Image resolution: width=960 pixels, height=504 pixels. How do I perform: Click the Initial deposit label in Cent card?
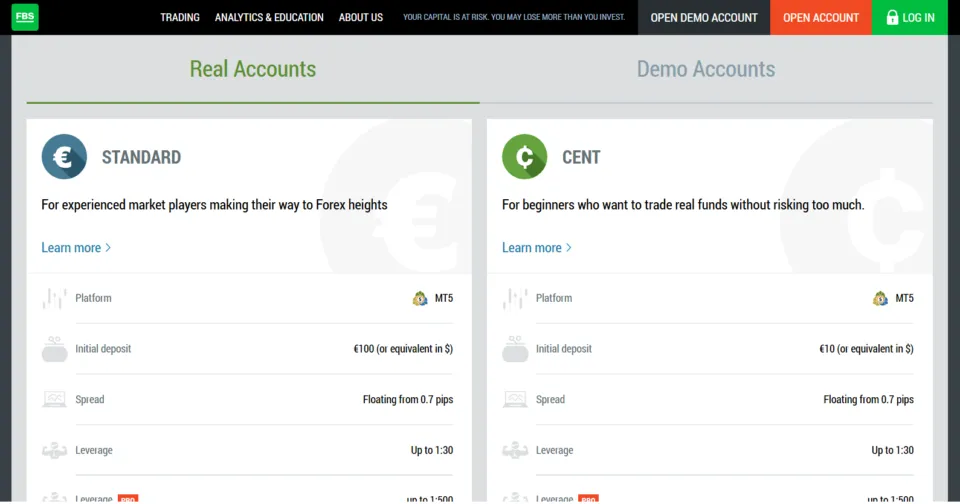click(x=563, y=349)
